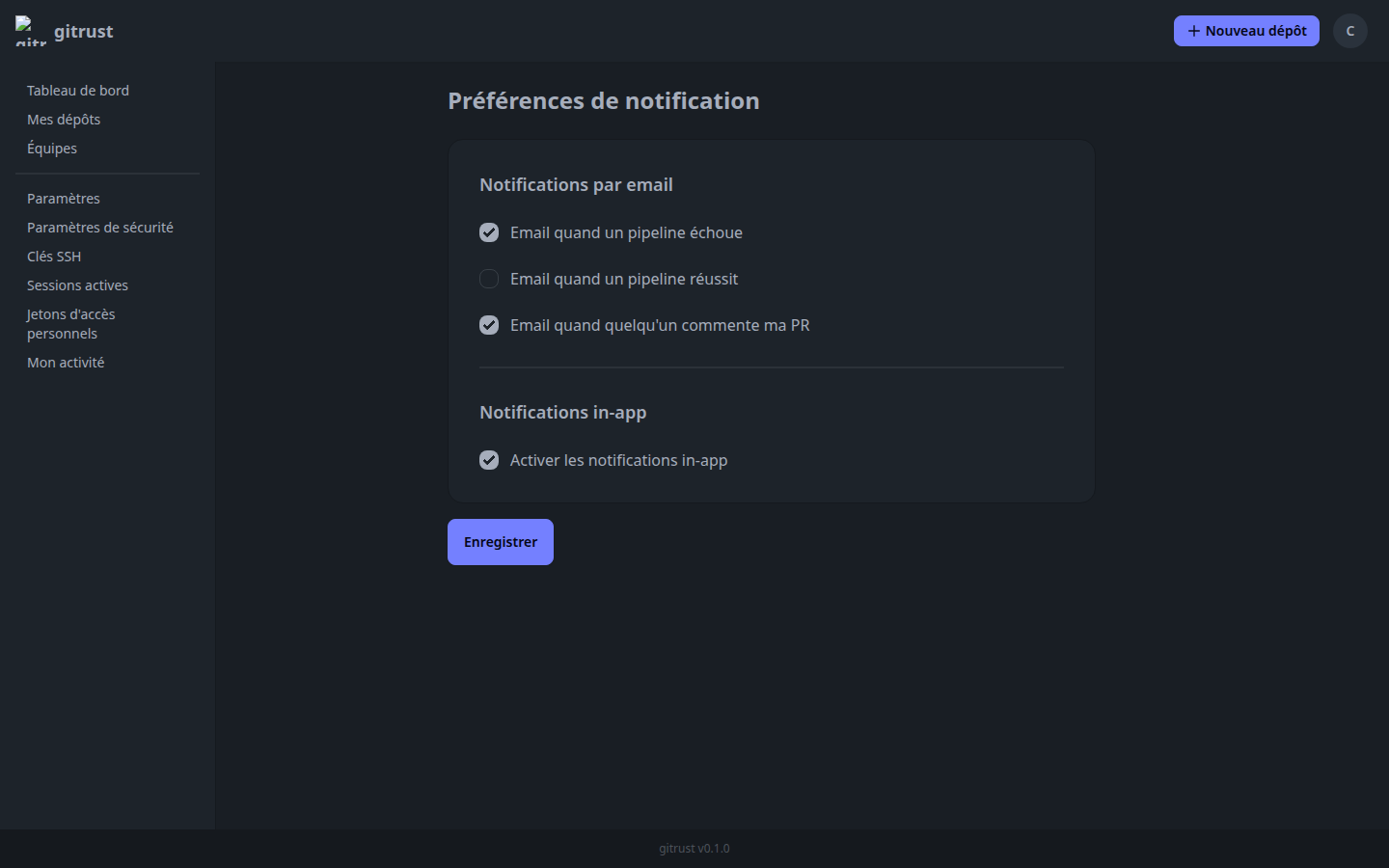The width and height of the screenshot is (1389, 868).
Task: Select Équipes in the sidebar
Action: point(52,148)
